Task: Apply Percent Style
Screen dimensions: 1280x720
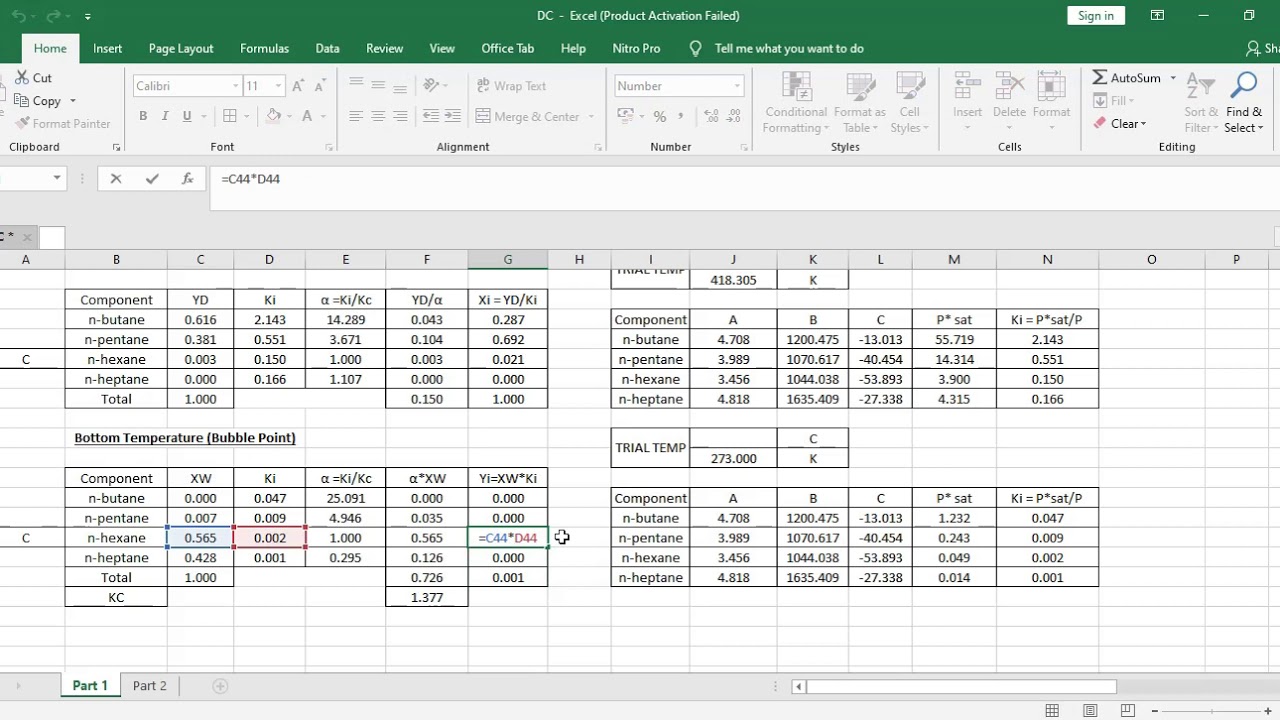Action: 659,116
